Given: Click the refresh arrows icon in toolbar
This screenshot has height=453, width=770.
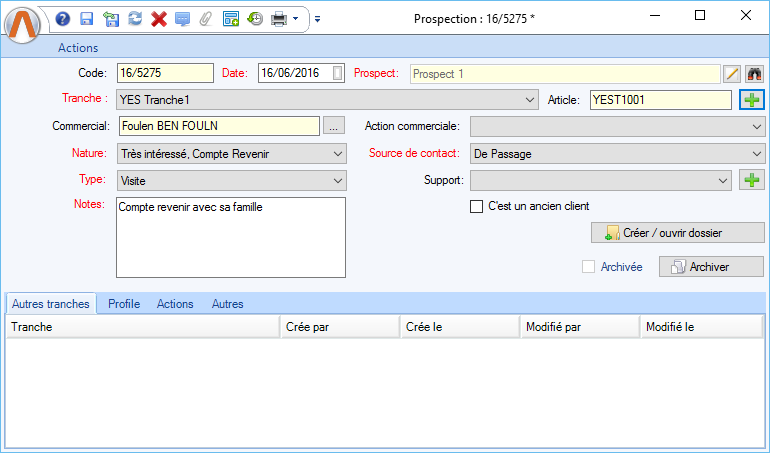Looking at the screenshot, I should click(134, 18).
